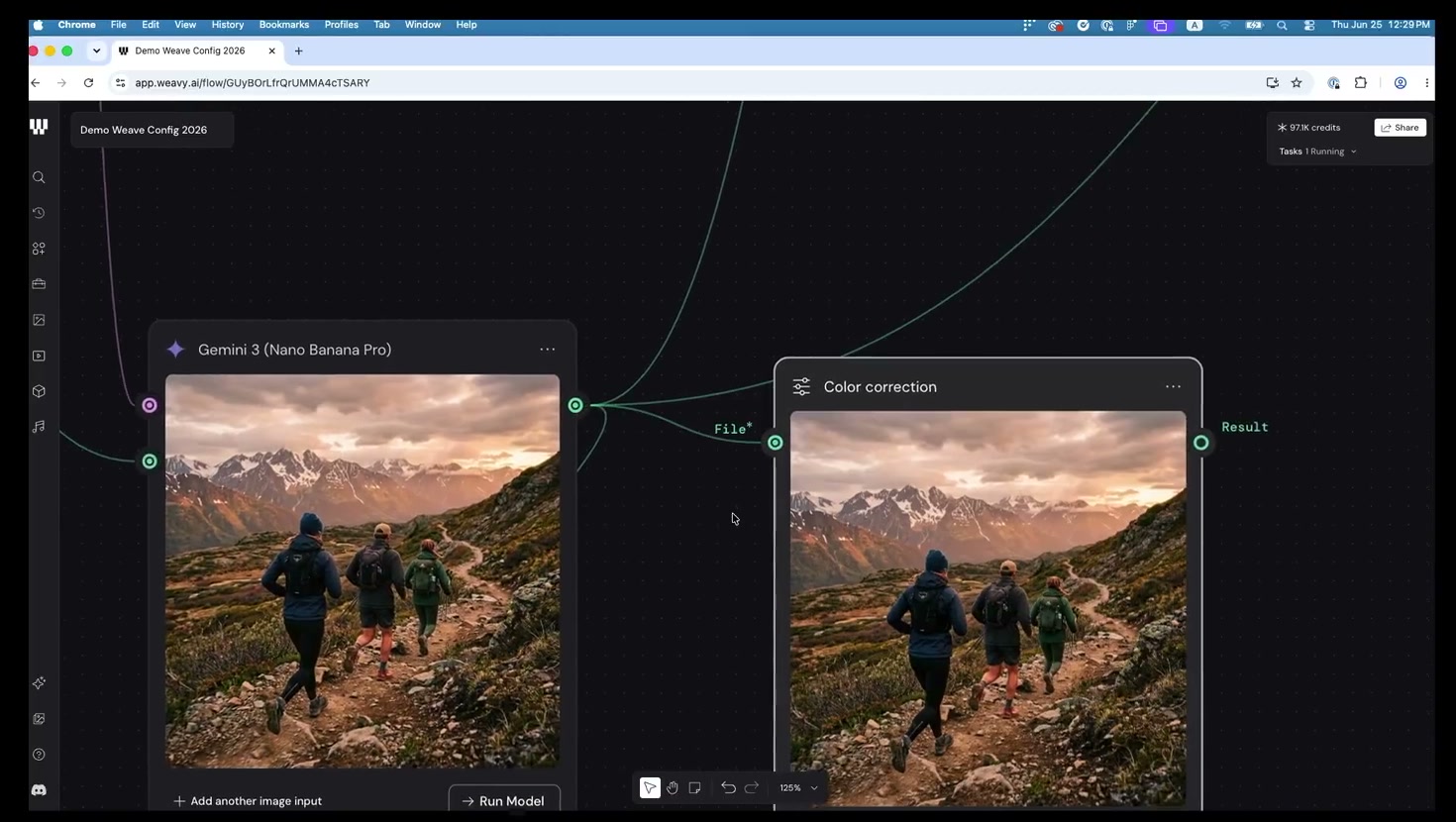
Task: Open the Chrome extensions puzzle icon
Action: click(1361, 83)
